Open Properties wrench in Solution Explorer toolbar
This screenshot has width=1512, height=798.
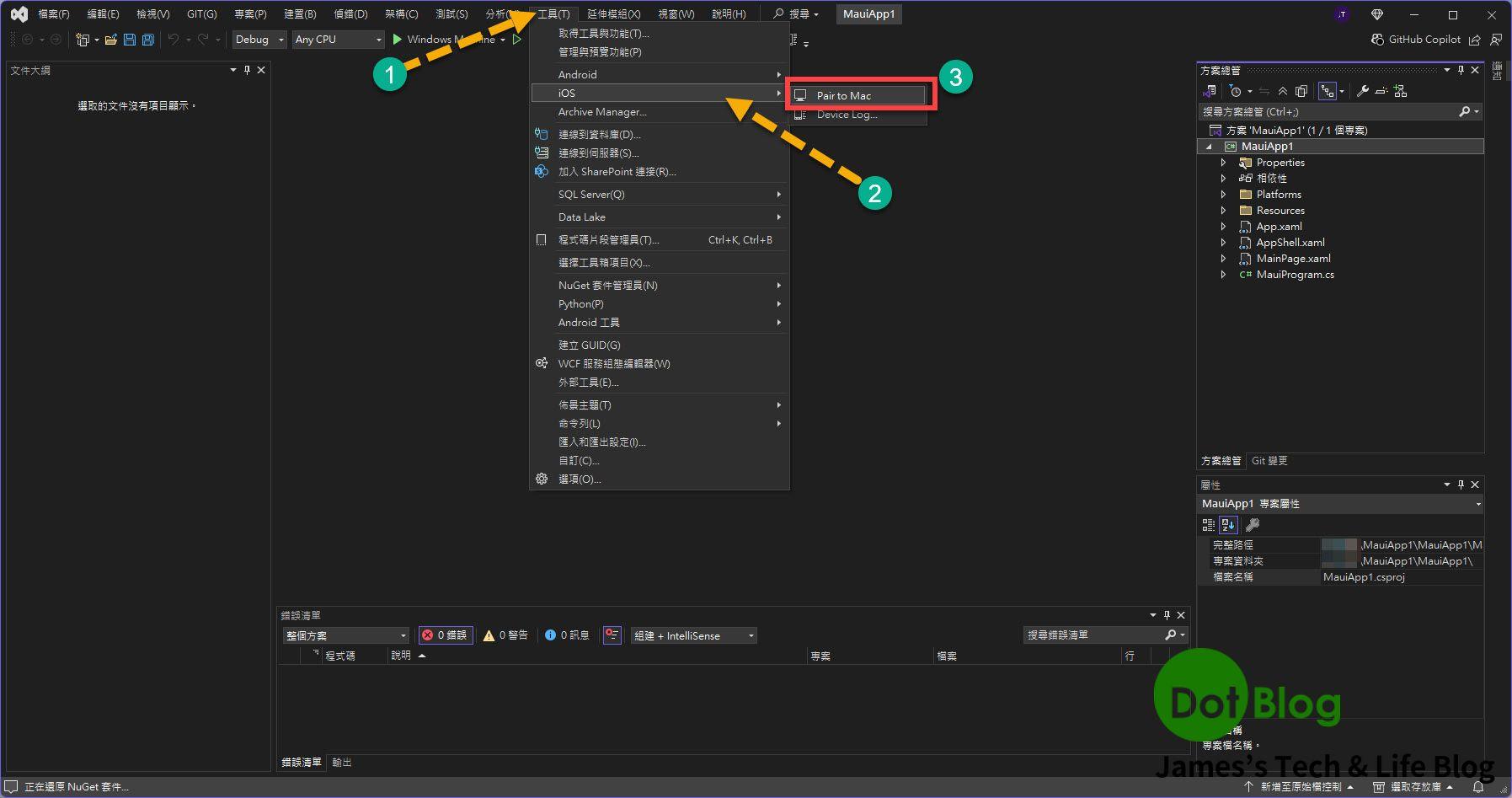pos(1362,91)
